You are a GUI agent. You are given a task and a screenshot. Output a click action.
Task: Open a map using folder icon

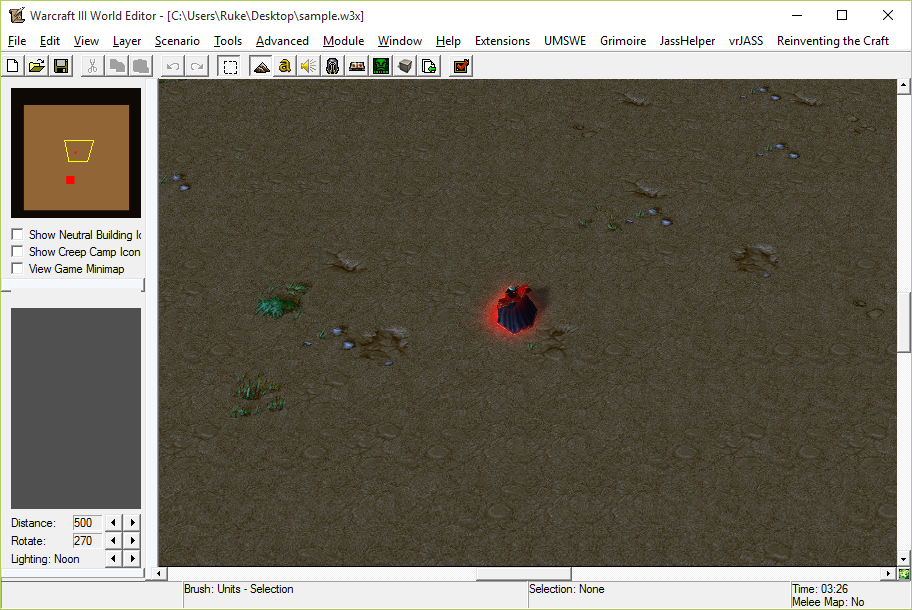coord(37,66)
